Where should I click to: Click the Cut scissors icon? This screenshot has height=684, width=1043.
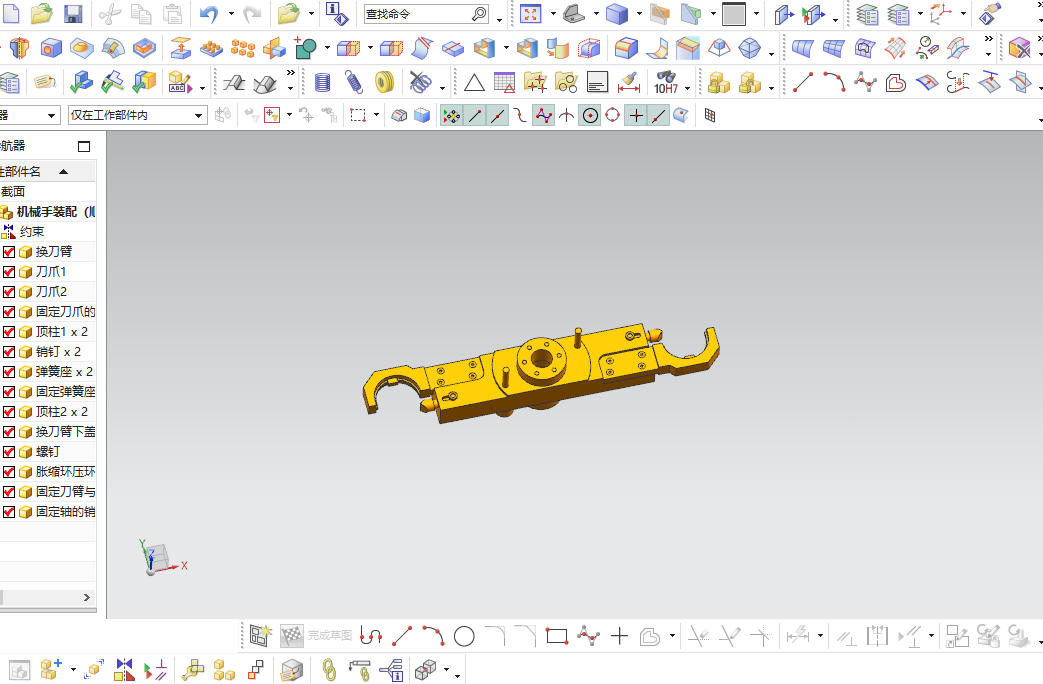(110, 14)
